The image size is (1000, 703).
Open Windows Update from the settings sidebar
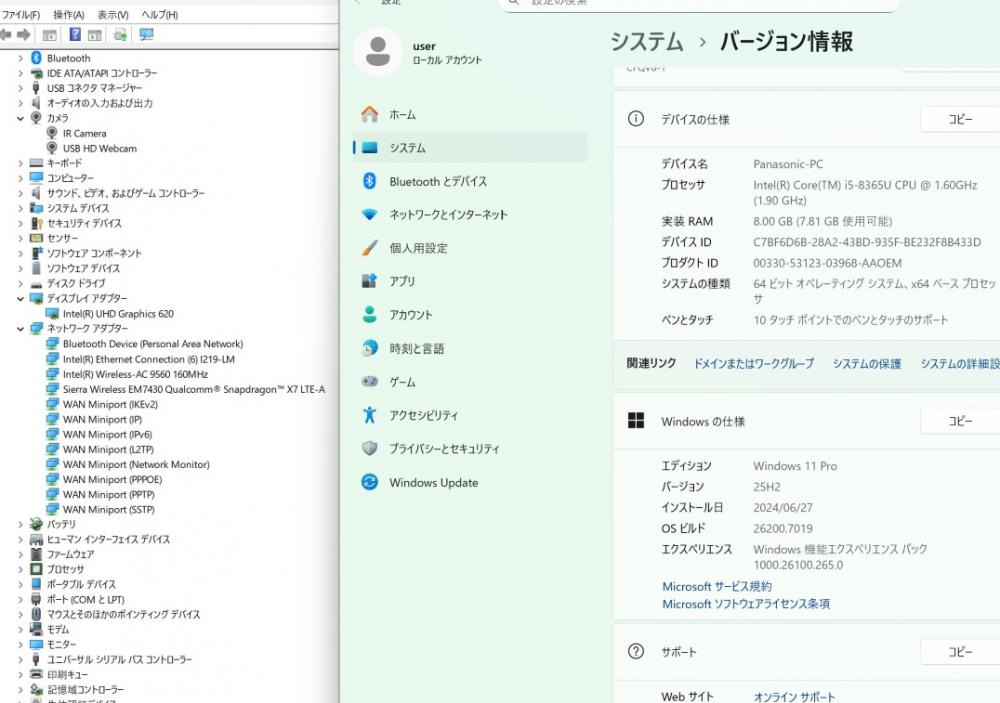click(433, 483)
